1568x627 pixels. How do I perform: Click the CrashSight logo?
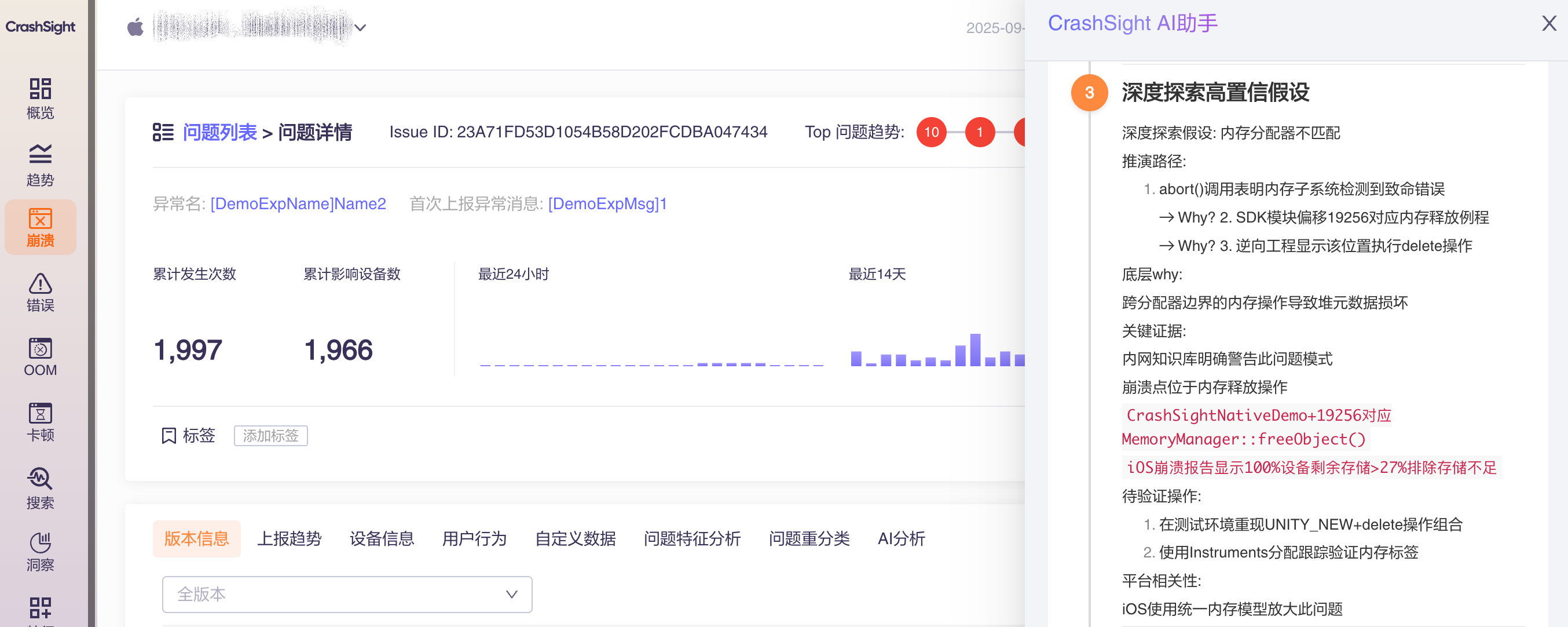tap(40, 27)
